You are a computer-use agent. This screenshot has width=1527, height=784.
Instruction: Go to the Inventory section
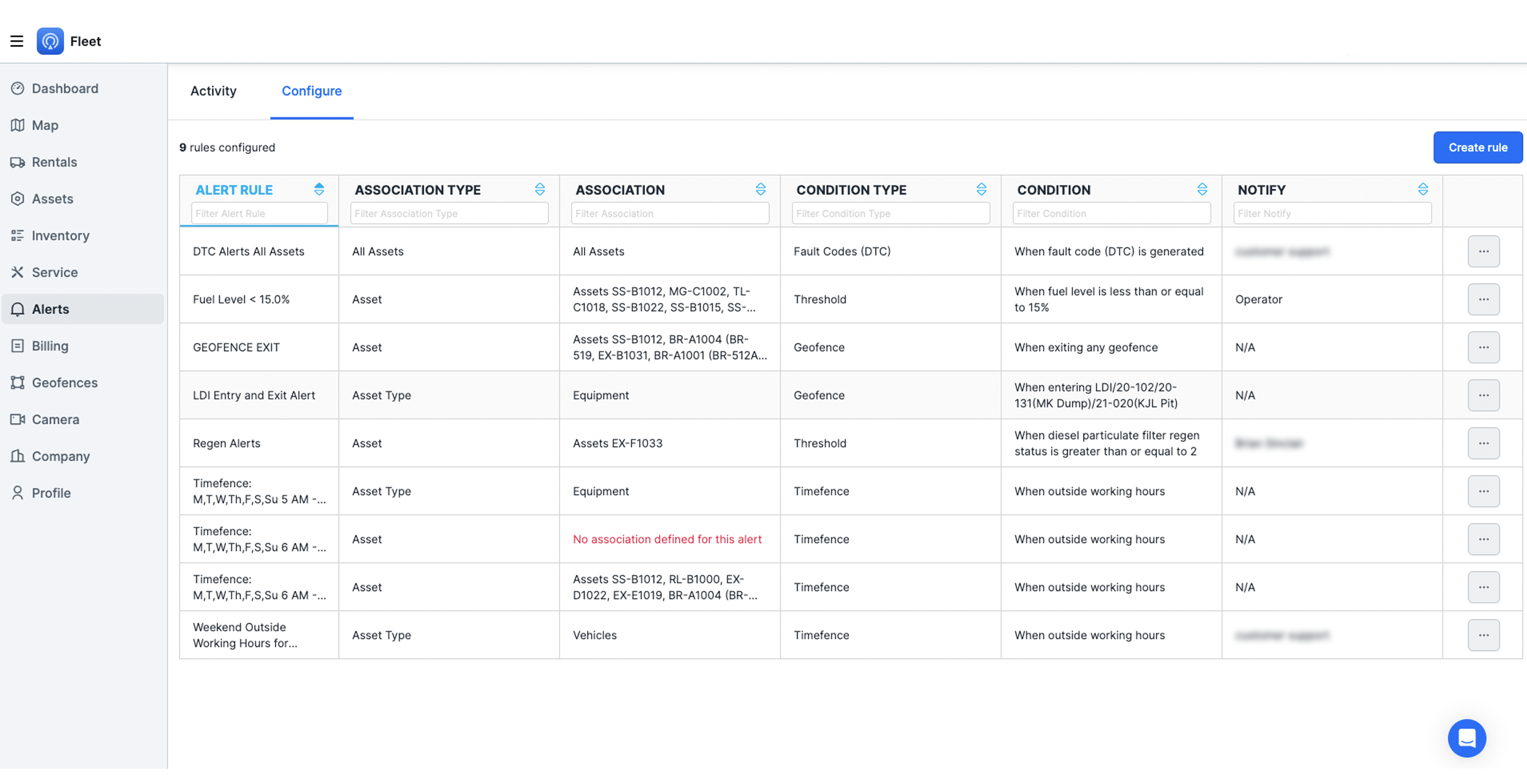coord(60,235)
